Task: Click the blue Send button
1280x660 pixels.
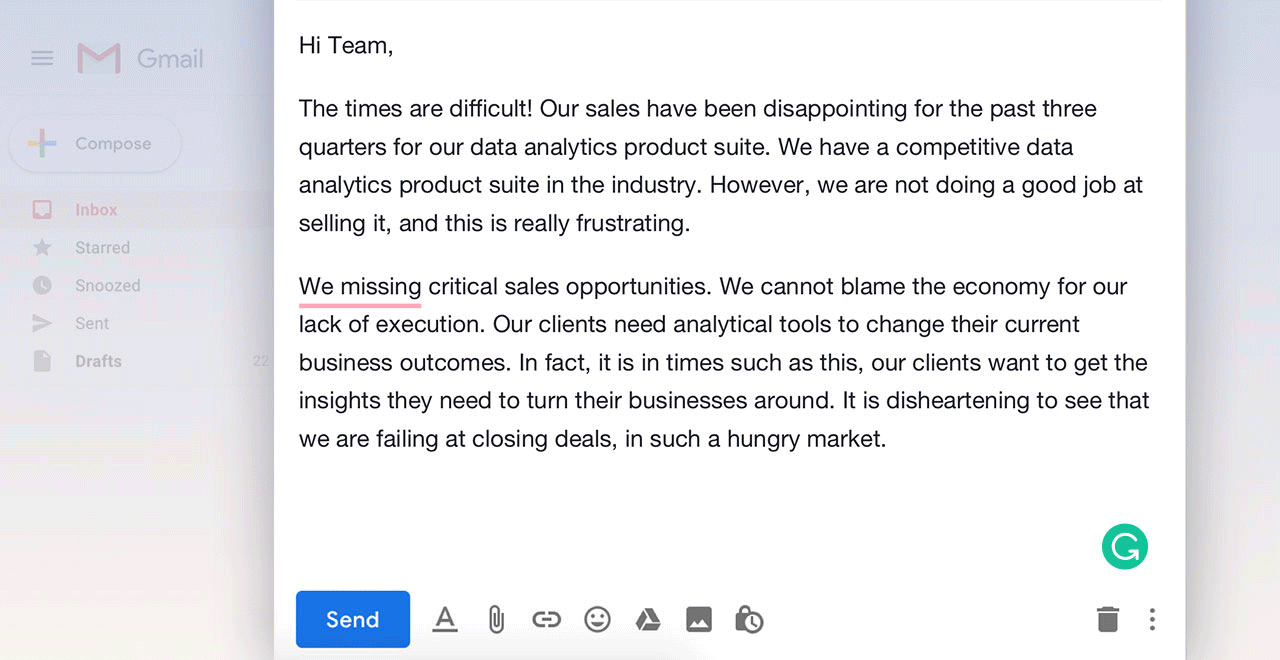Action: (x=352, y=619)
